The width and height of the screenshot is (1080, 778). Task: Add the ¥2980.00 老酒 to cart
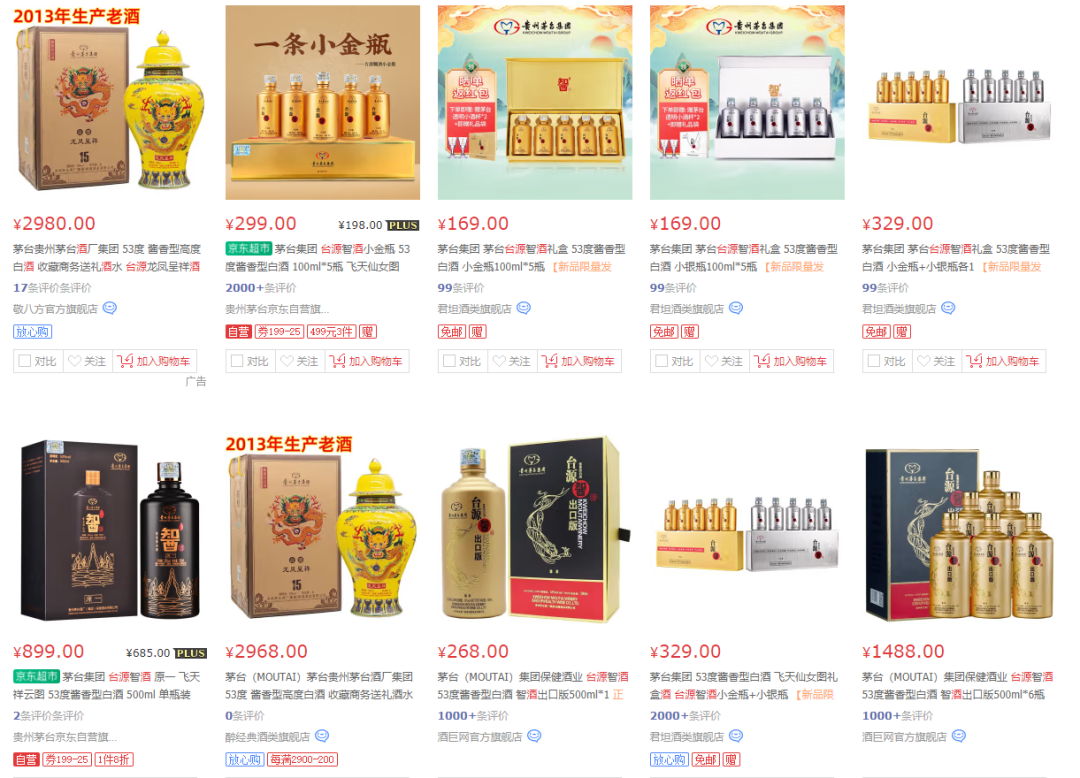coord(154,361)
